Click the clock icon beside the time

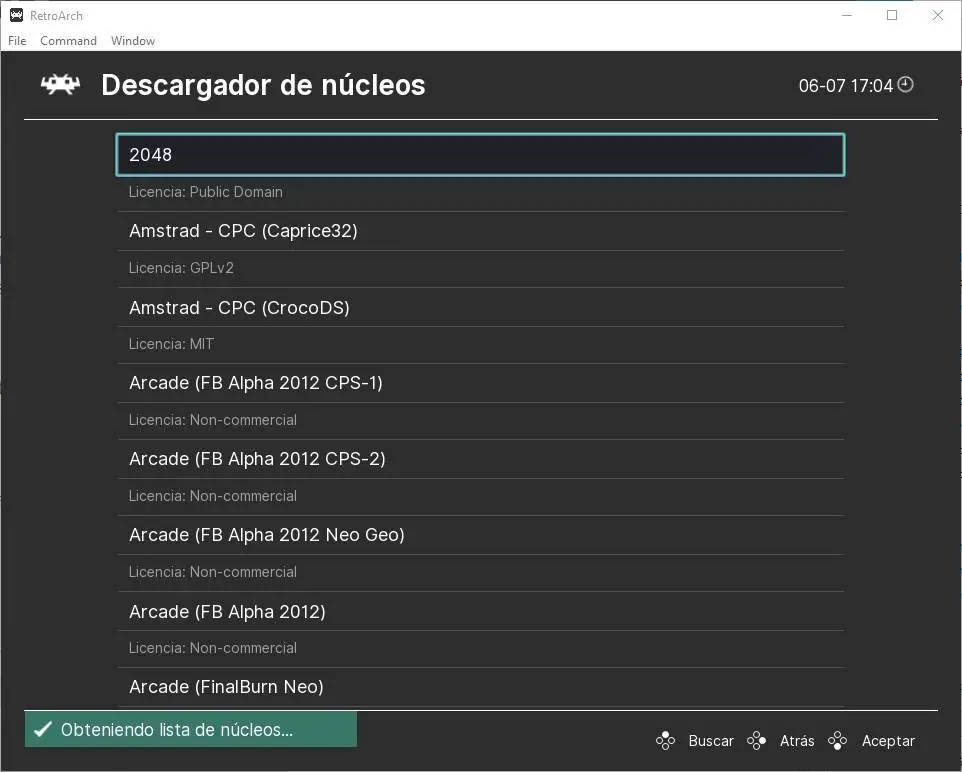[x=906, y=84]
